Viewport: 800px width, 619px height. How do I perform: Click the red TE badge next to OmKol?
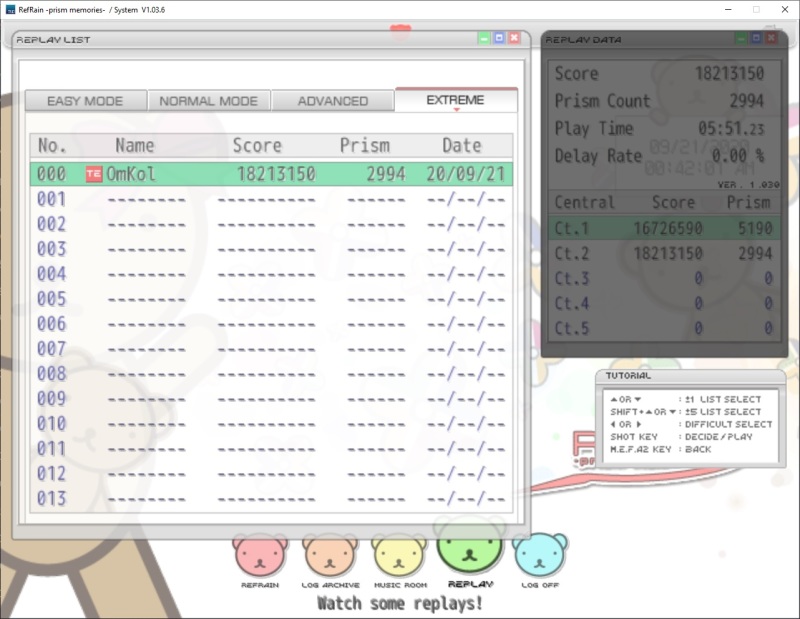tap(93, 174)
